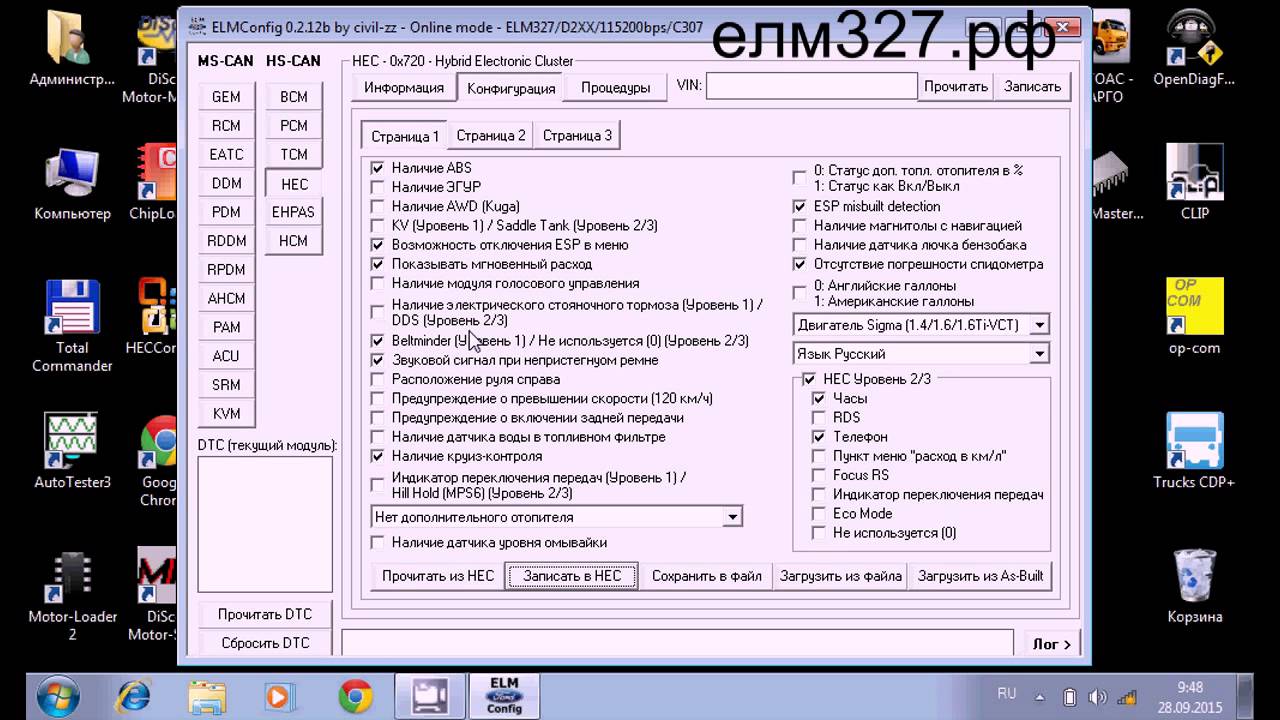The height and width of the screenshot is (720, 1280).
Task: Enable Наличие AWD (Kuga) checkbox
Action: tap(377, 206)
